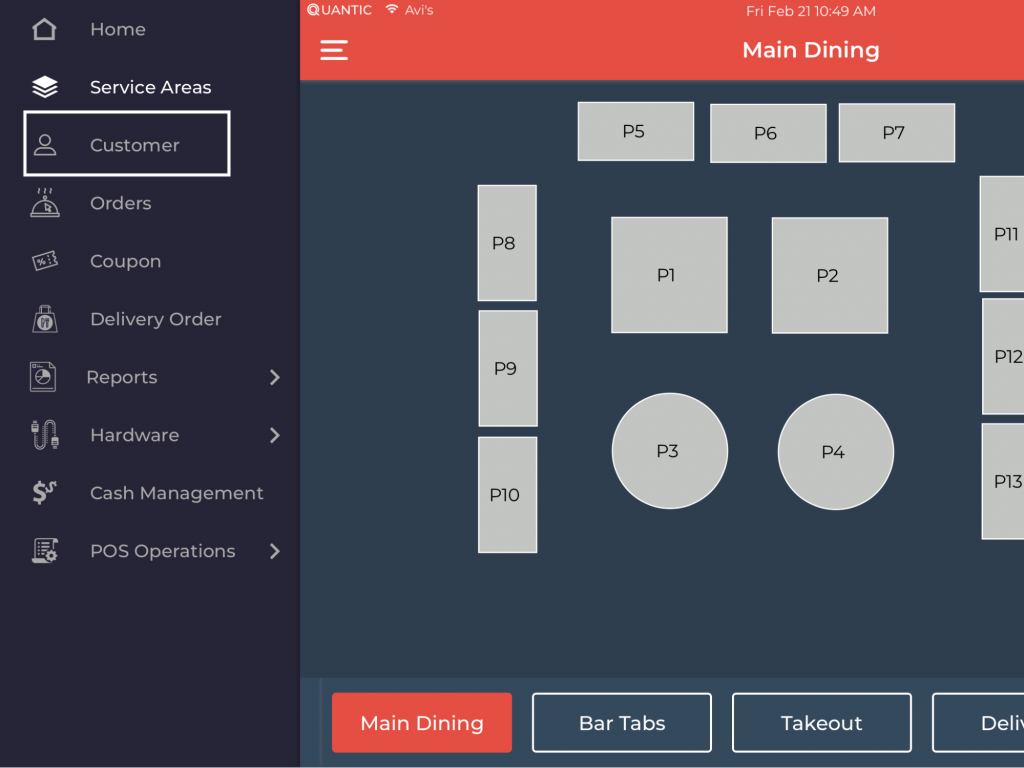Select round table P4
The width and height of the screenshot is (1024, 768).
(x=835, y=452)
